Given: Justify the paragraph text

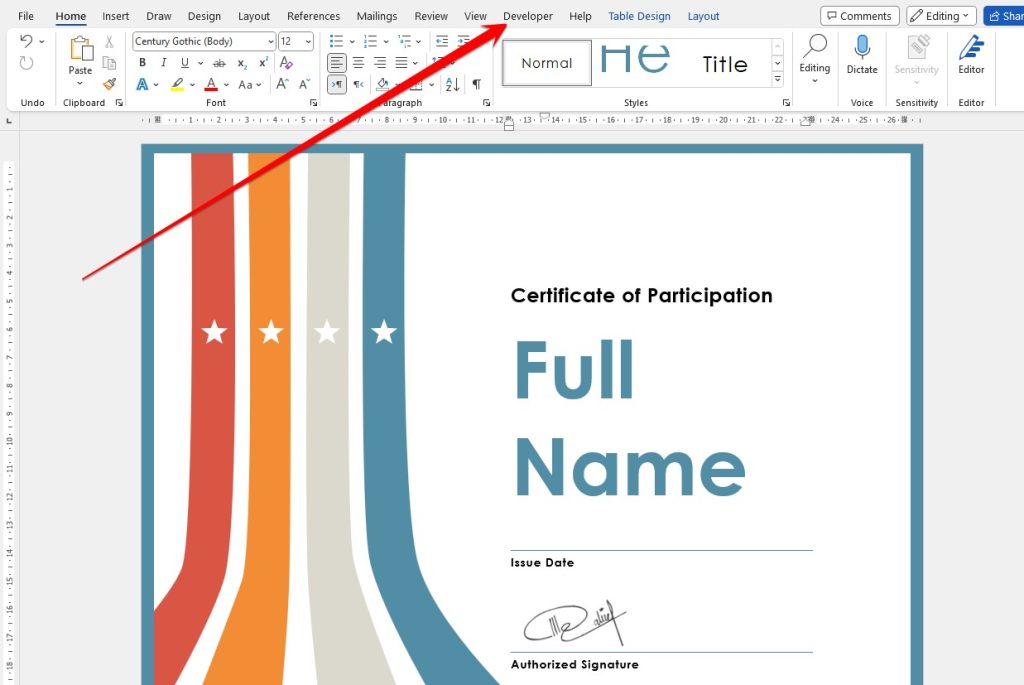Looking at the screenshot, I should [x=402, y=63].
